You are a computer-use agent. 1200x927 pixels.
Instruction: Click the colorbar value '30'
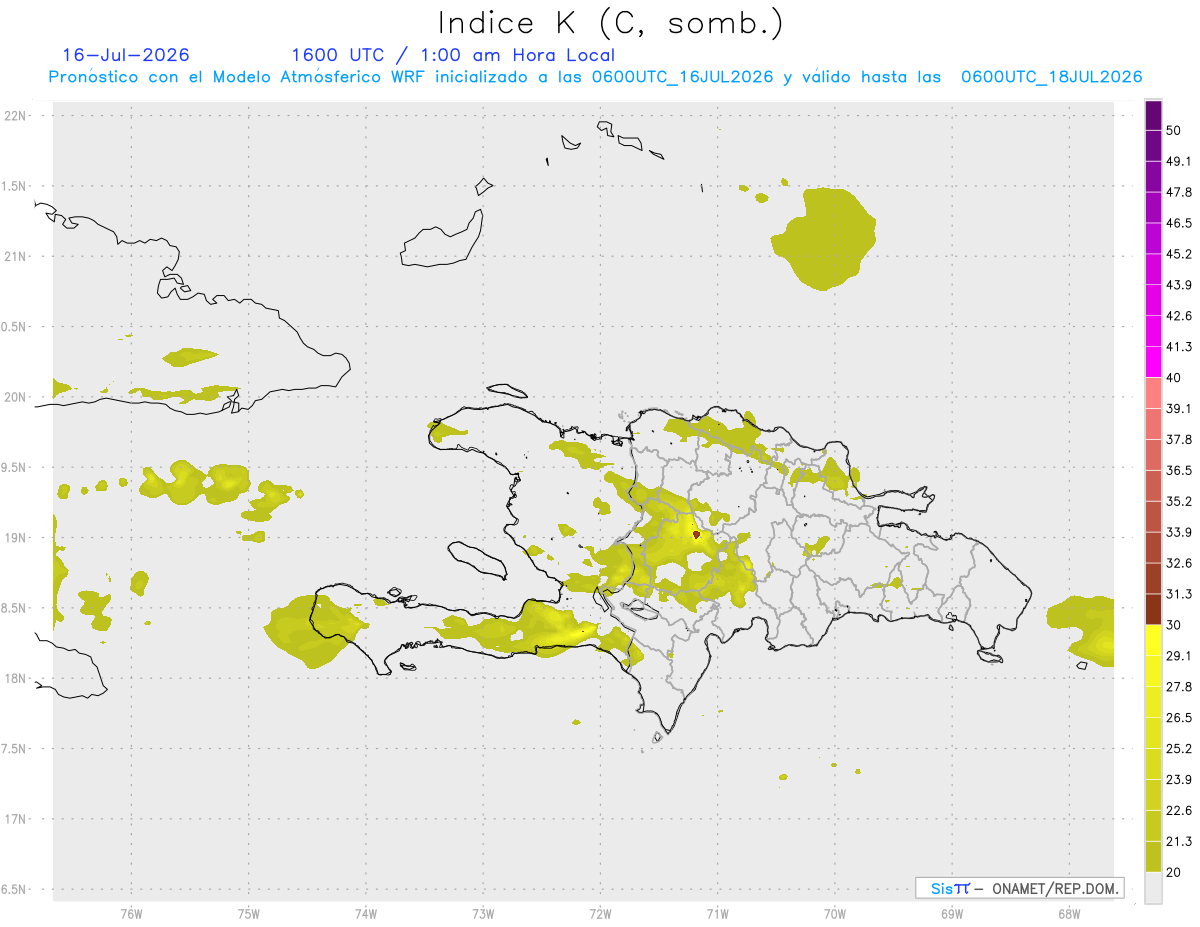1174,625
